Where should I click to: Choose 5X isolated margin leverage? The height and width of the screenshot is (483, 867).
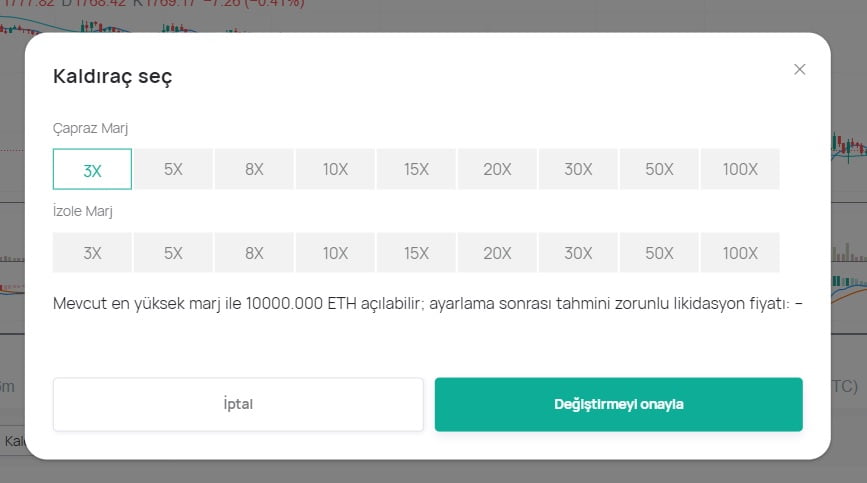tap(173, 253)
